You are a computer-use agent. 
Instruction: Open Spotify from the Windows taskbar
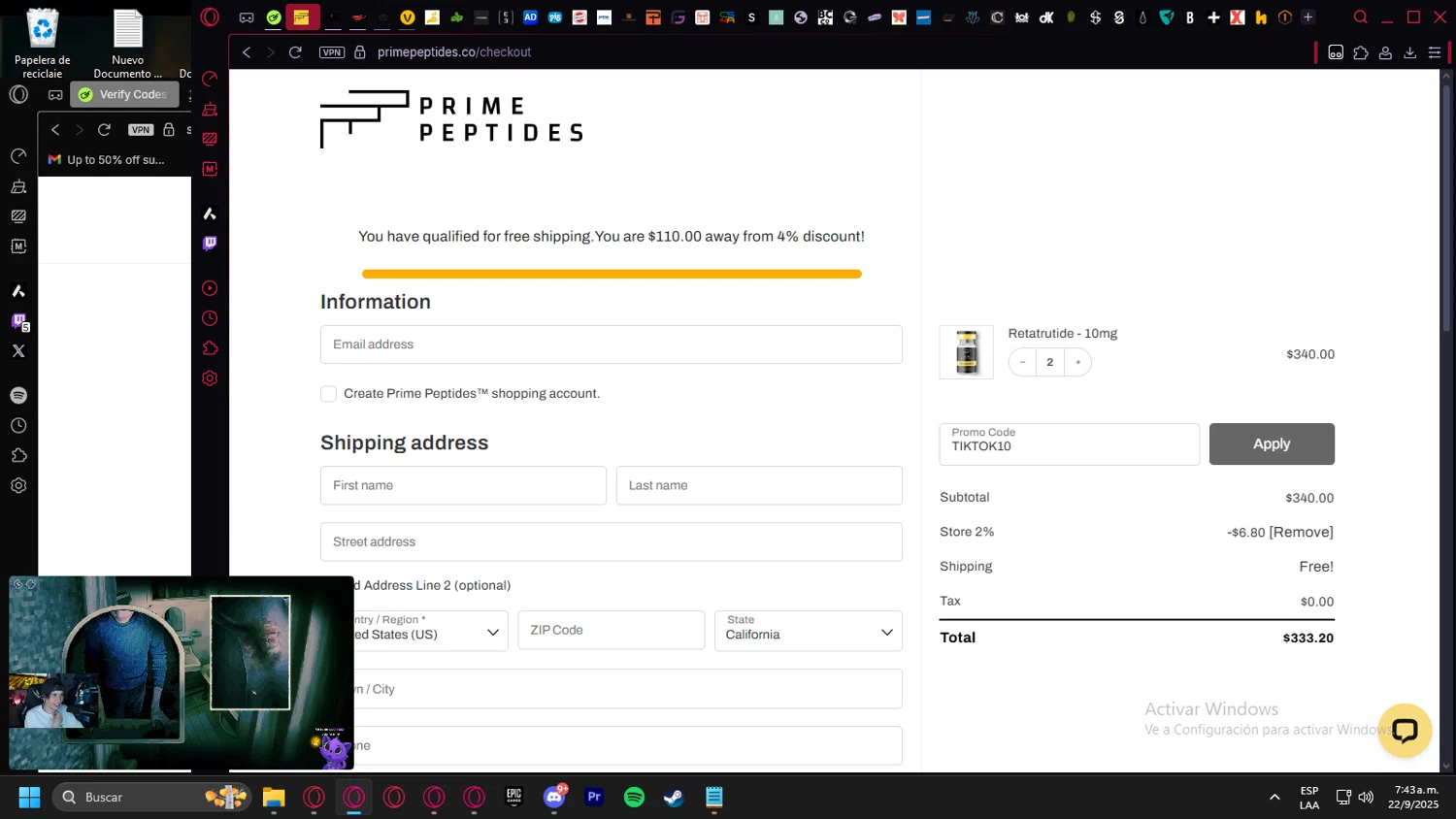634,798
